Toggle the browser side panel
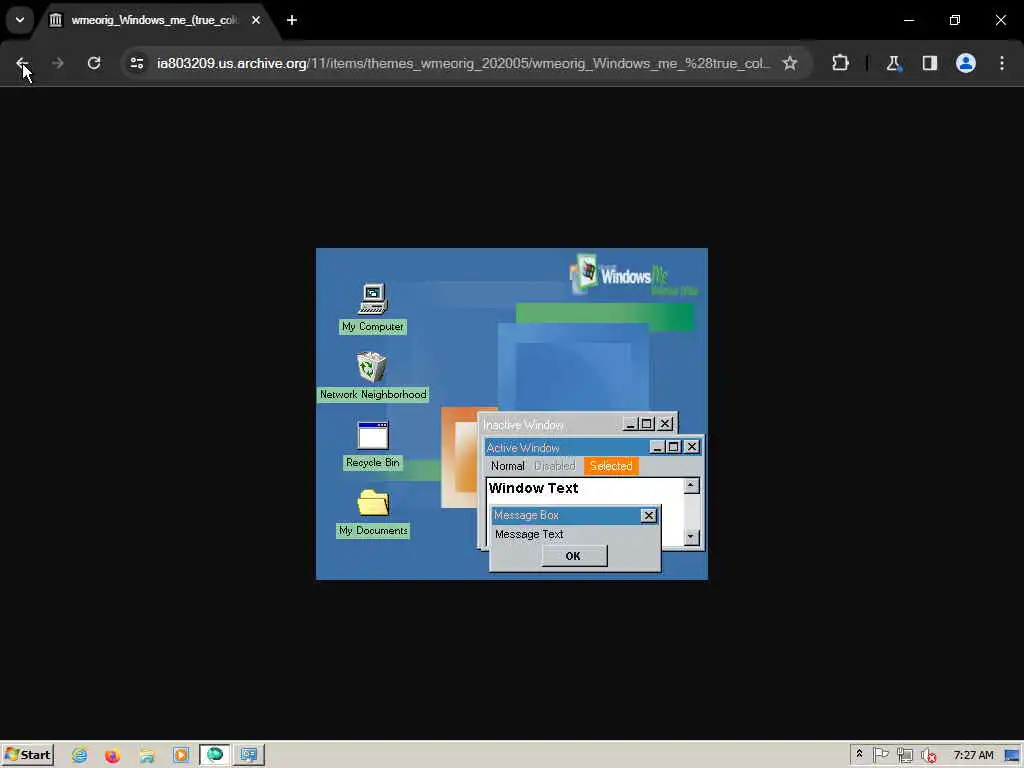The height and width of the screenshot is (768, 1024). [x=929, y=63]
